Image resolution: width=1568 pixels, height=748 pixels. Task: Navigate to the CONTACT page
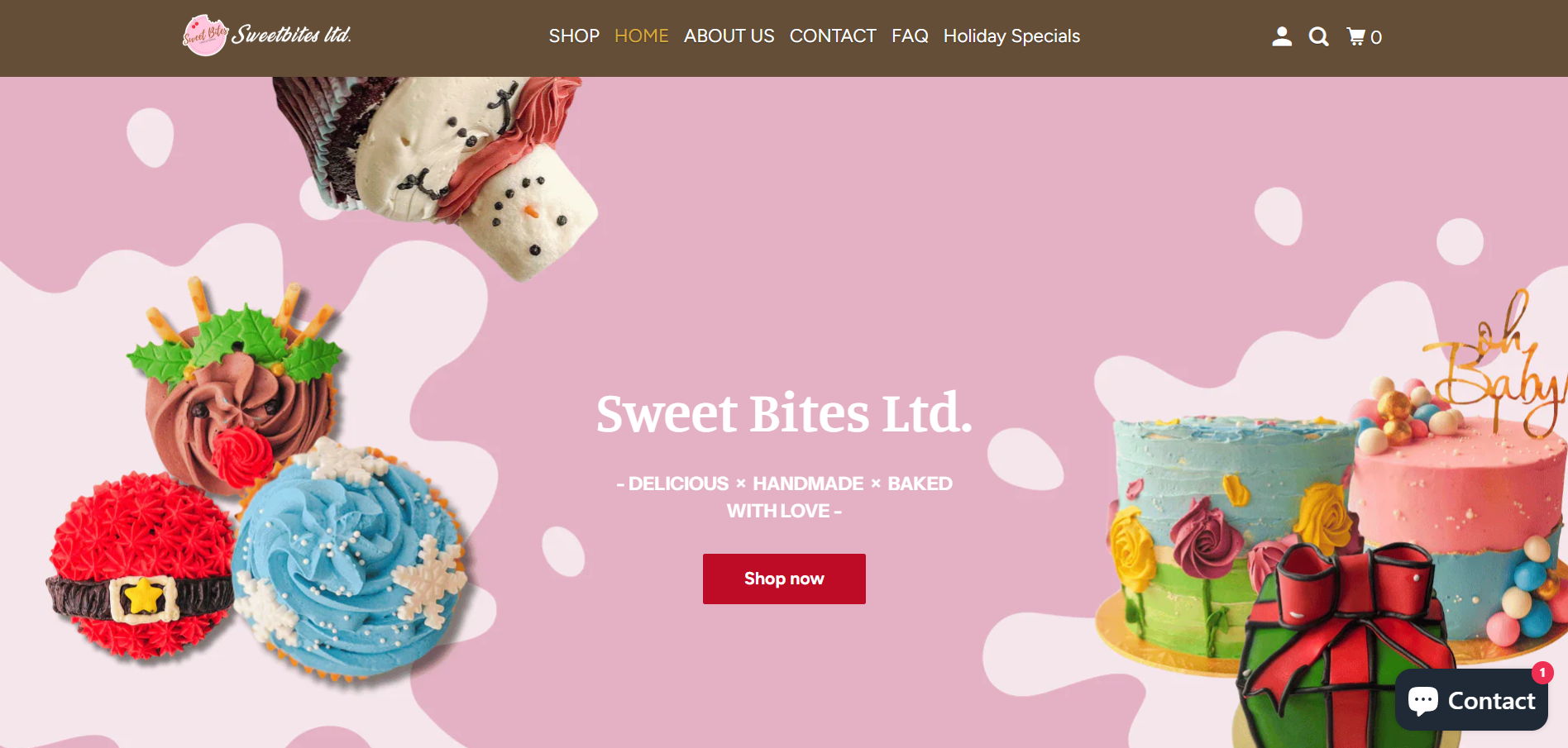click(833, 36)
